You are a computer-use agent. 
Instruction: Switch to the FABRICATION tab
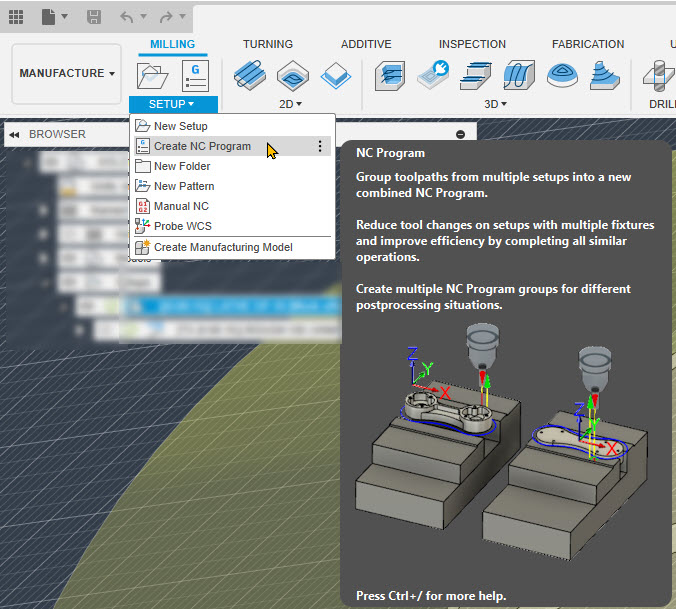pyautogui.click(x=588, y=44)
